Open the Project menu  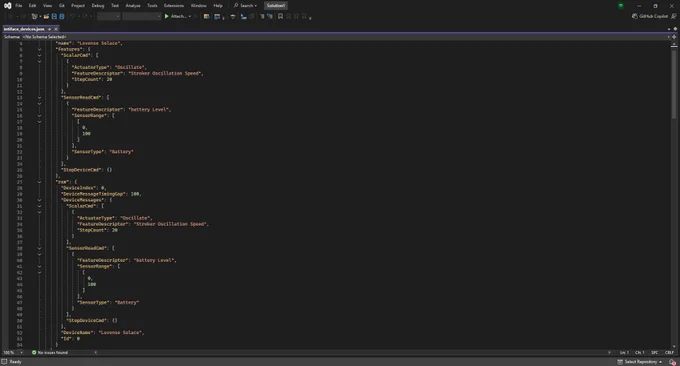[78, 6]
